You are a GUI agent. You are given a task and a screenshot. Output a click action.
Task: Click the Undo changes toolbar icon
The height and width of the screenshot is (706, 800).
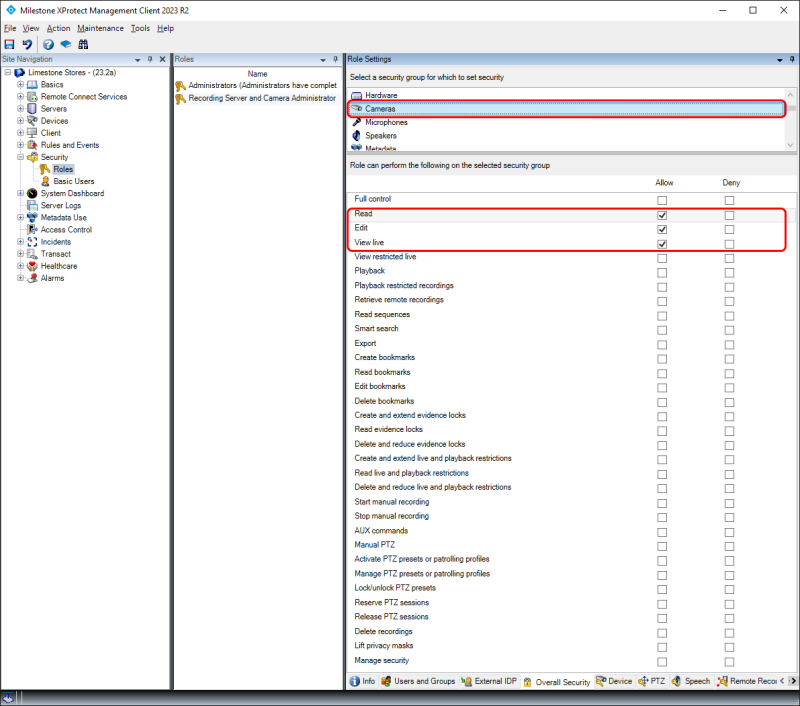tap(27, 44)
